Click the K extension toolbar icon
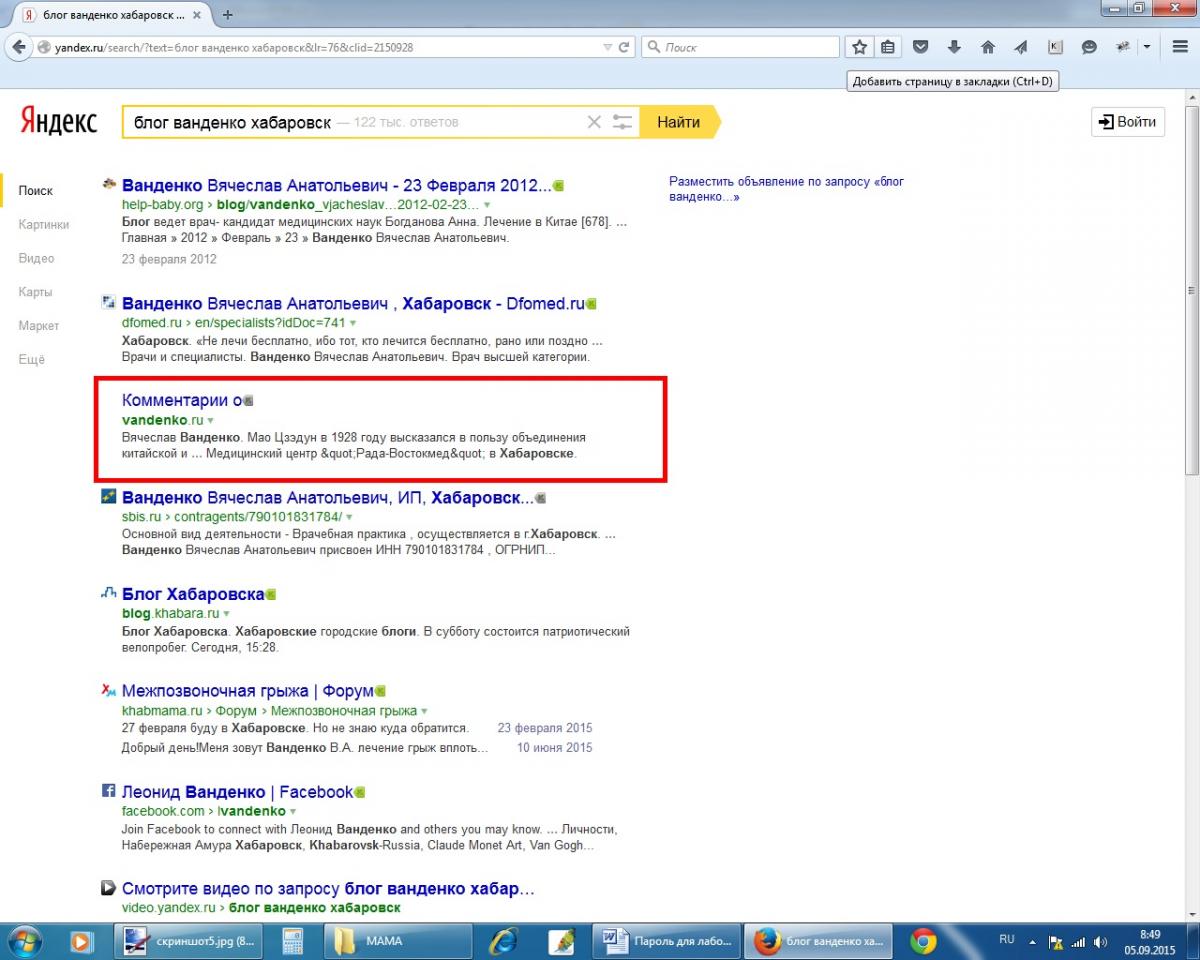1200x960 pixels. point(1055,47)
